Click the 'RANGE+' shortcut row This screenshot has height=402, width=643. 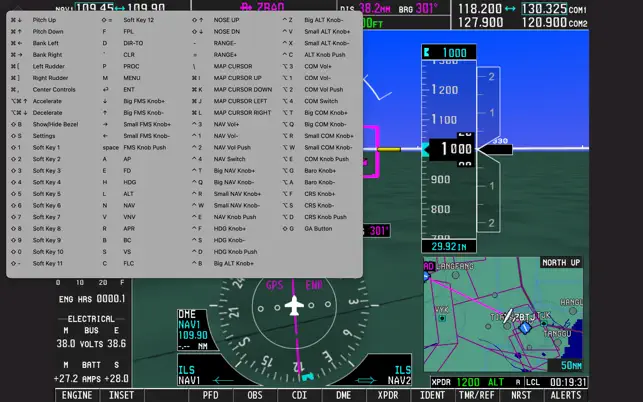214,55
